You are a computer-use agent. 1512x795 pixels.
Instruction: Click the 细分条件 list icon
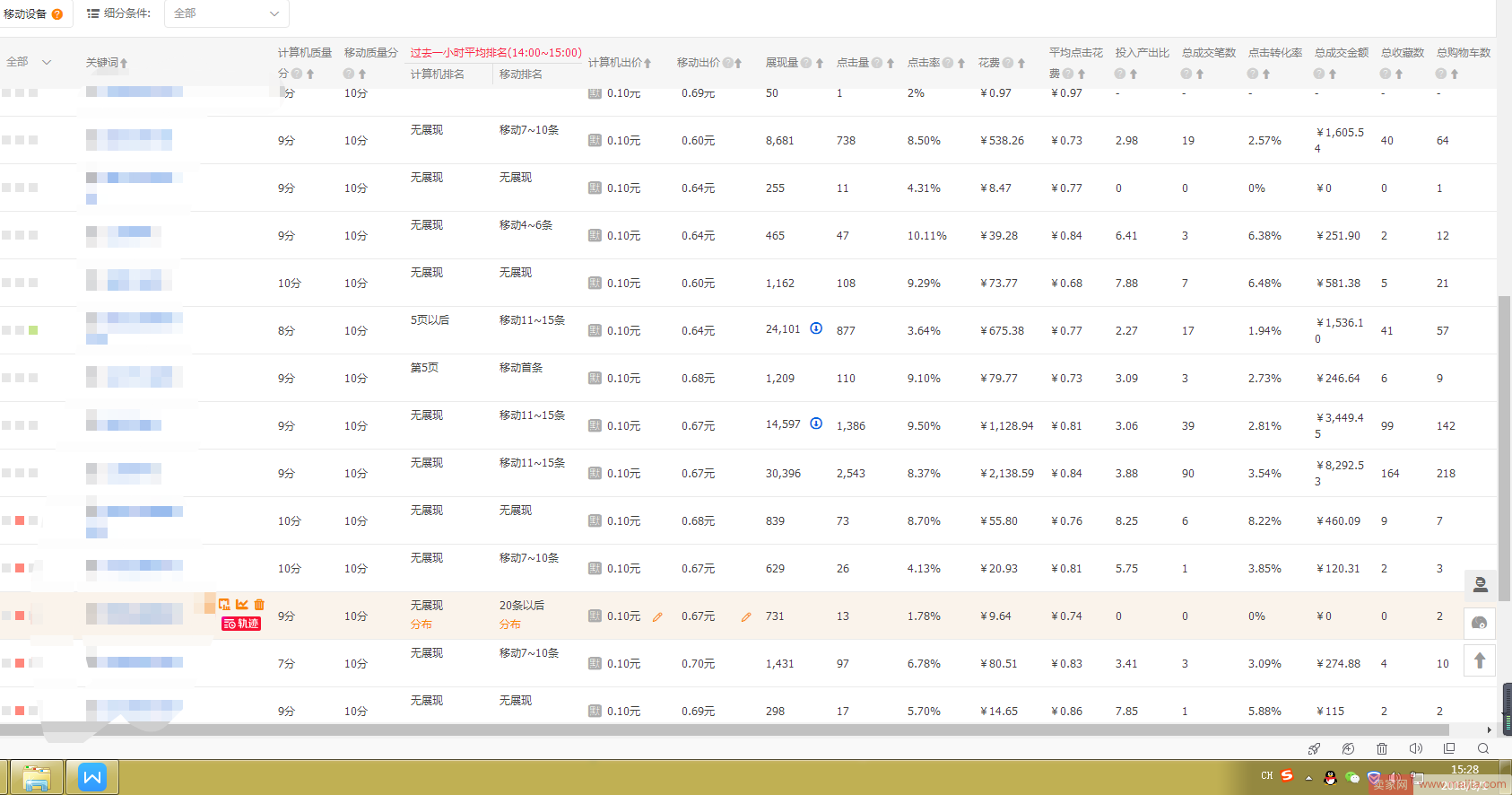93,13
